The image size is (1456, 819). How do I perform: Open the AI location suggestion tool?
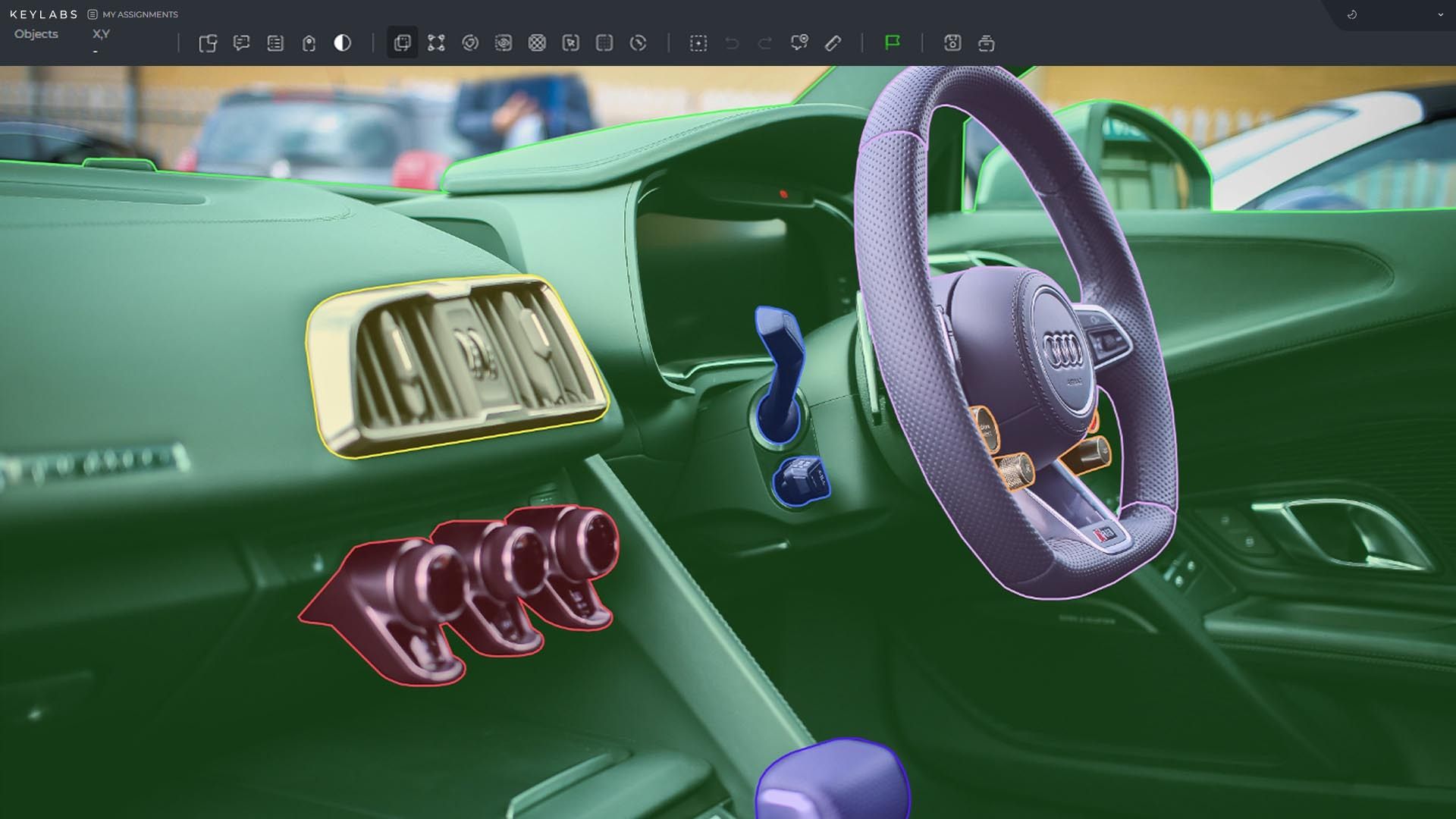799,43
